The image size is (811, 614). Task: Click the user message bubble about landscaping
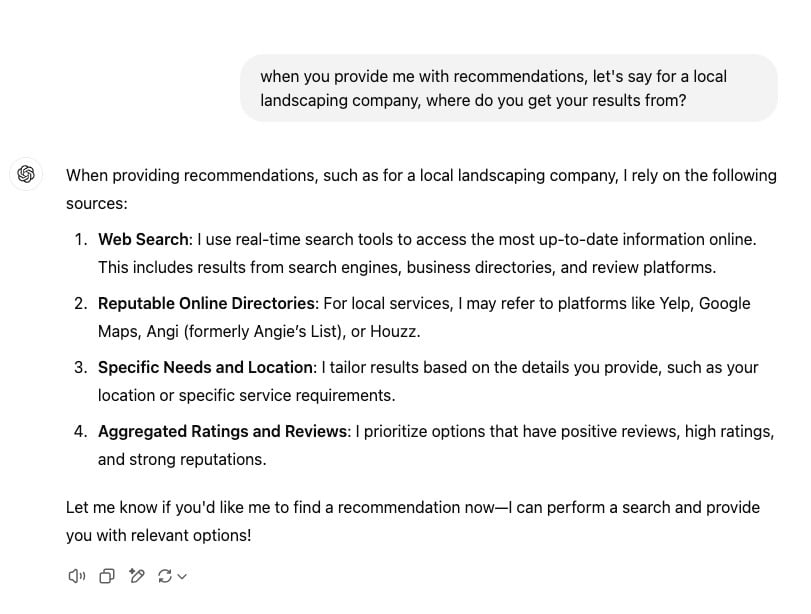tap(508, 88)
